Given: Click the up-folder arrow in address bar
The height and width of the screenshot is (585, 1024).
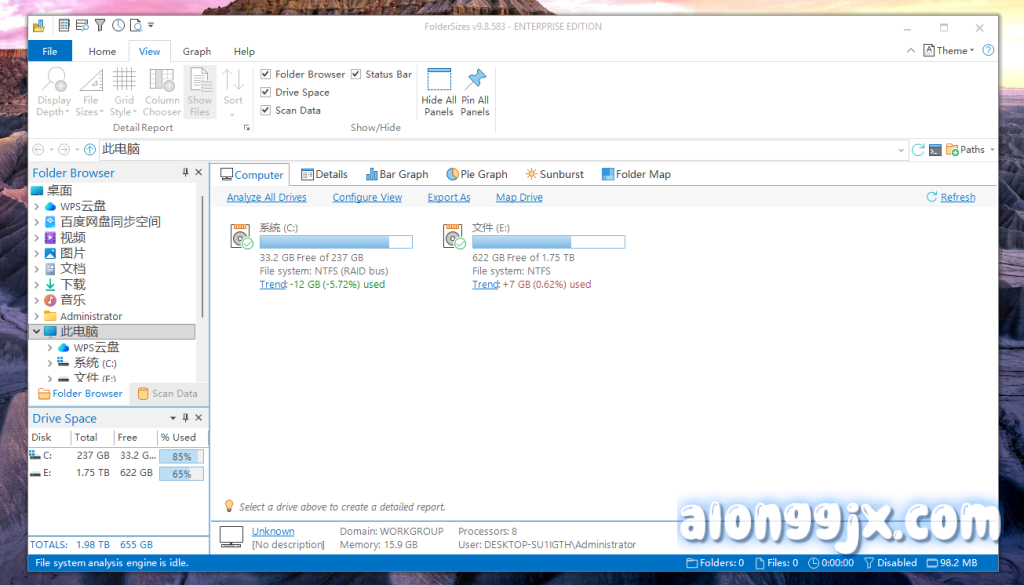Looking at the screenshot, I should coord(90,150).
